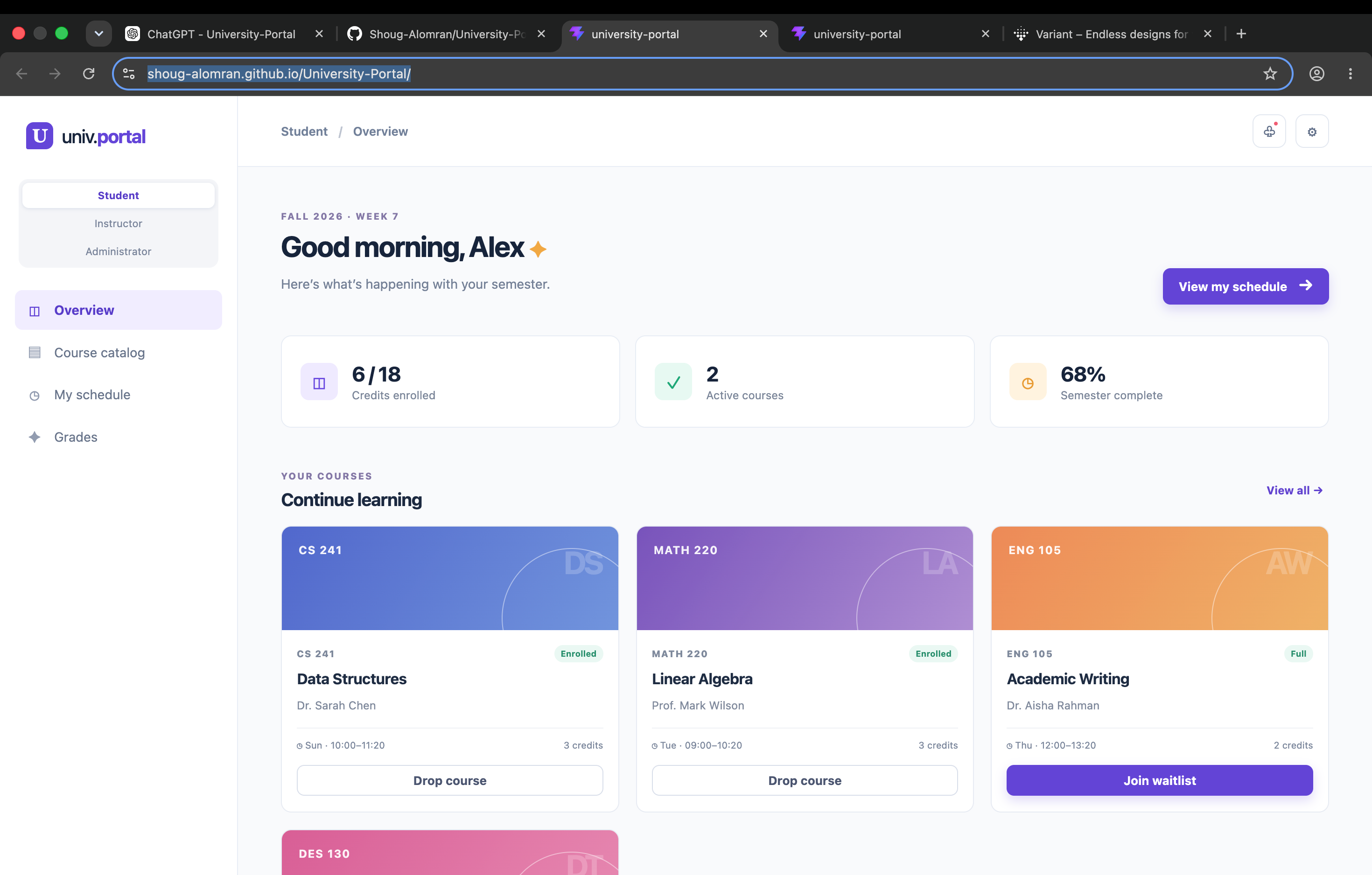Close the Shoug-Alomran GitHub tab
1372x875 pixels.
pyautogui.click(x=541, y=34)
